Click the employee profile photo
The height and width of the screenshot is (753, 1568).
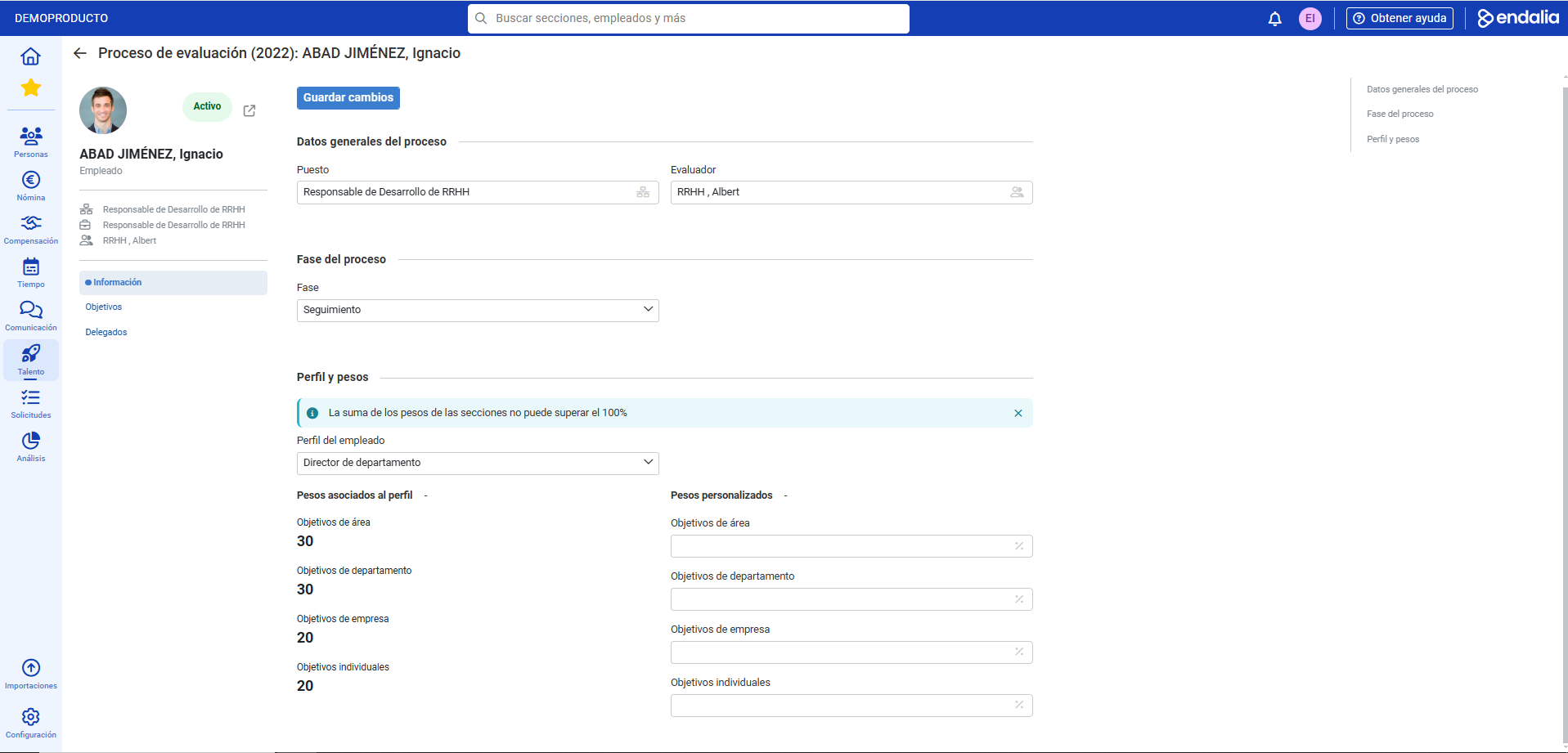tap(103, 110)
